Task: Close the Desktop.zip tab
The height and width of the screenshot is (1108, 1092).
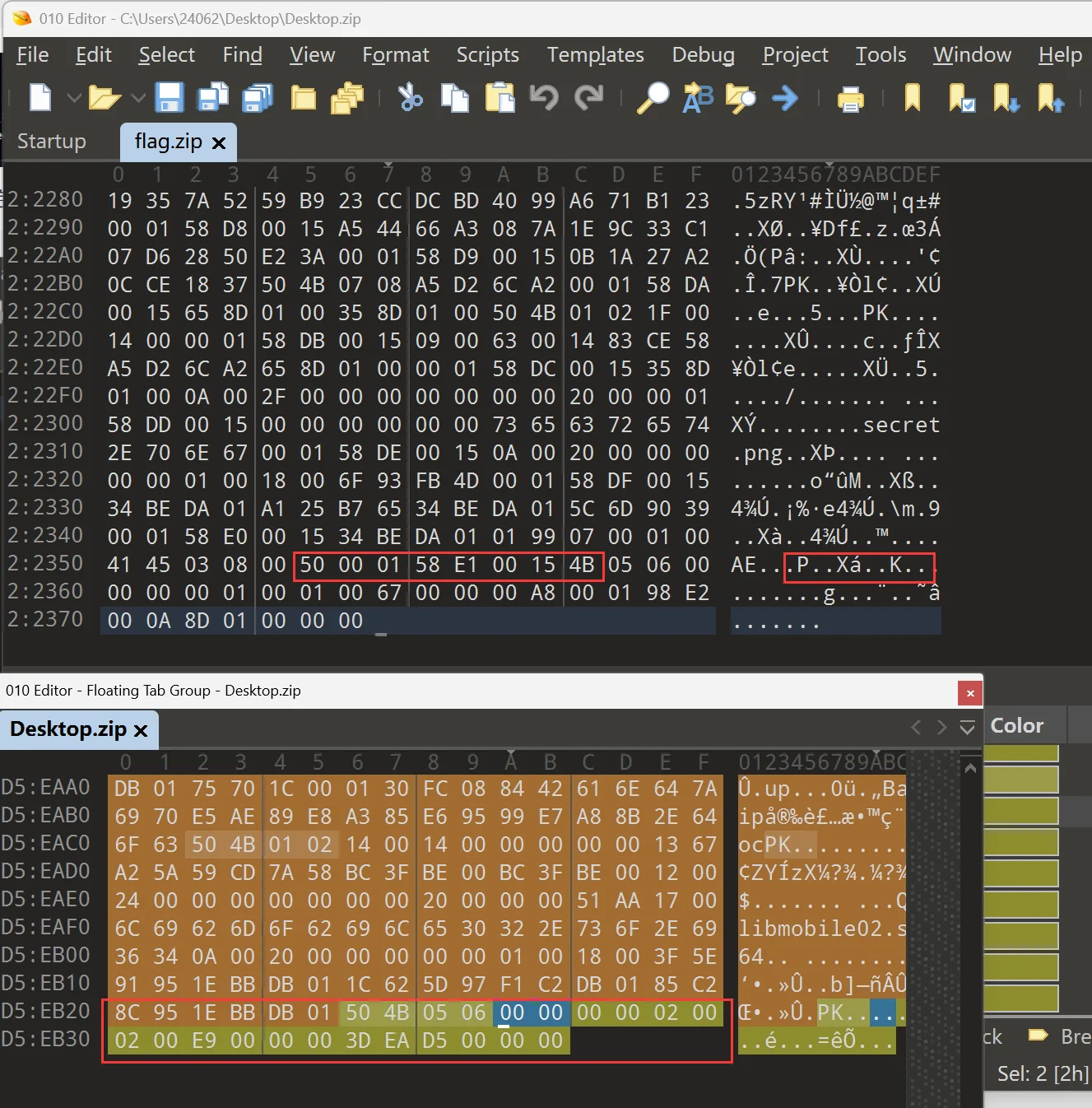Action: 141,731
